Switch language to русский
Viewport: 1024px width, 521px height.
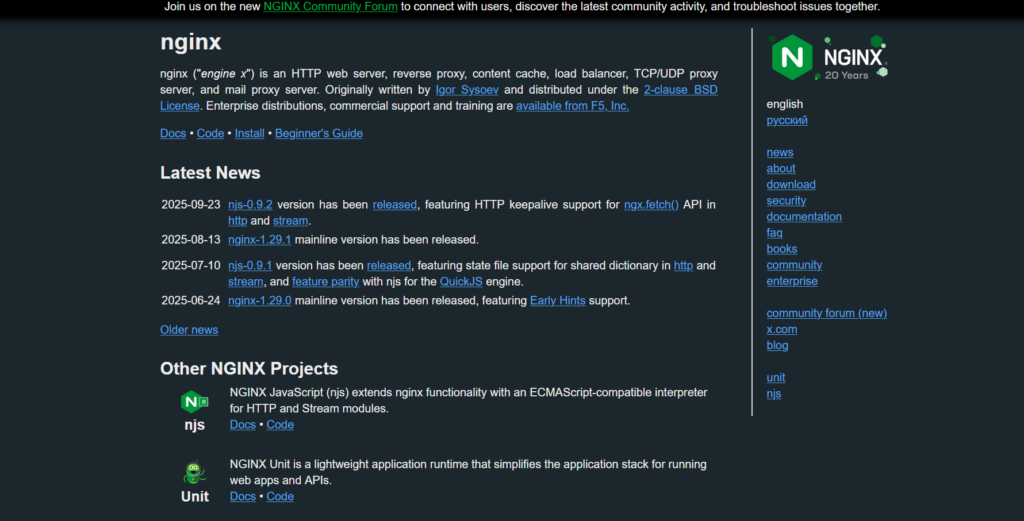787,120
